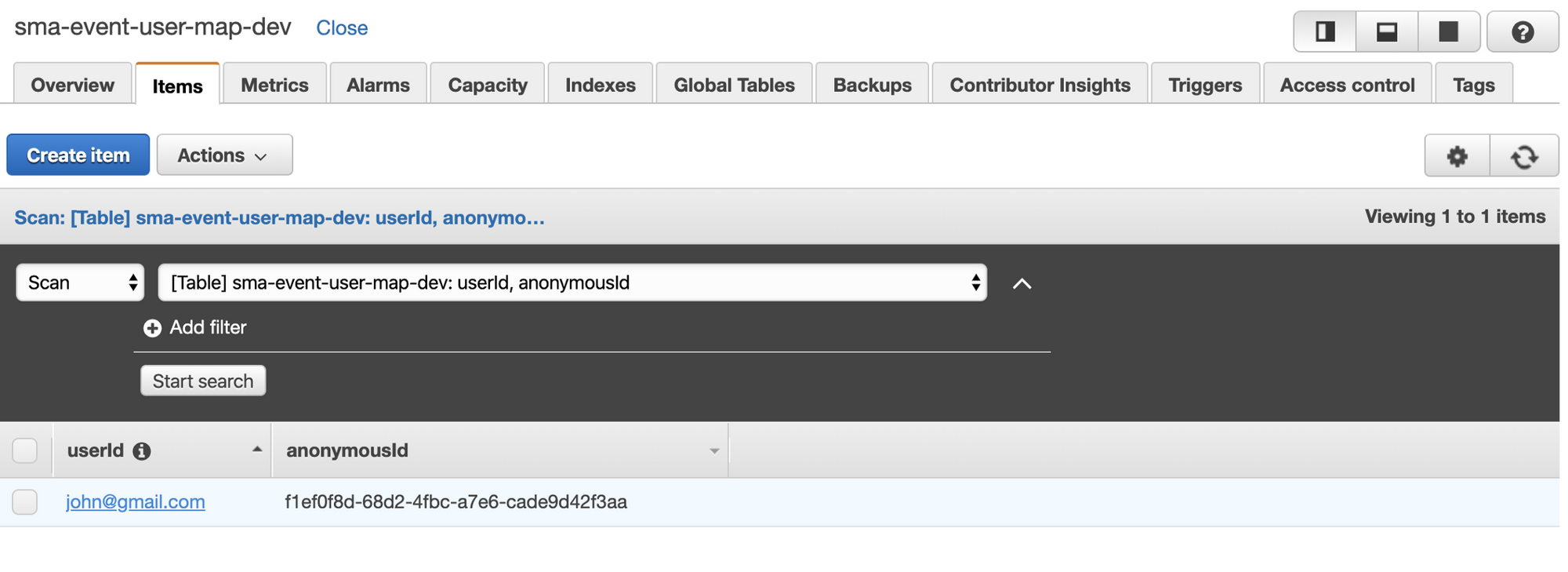Click the plus icon beside Add filter
Screen dimensions: 1568x572
click(x=152, y=328)
